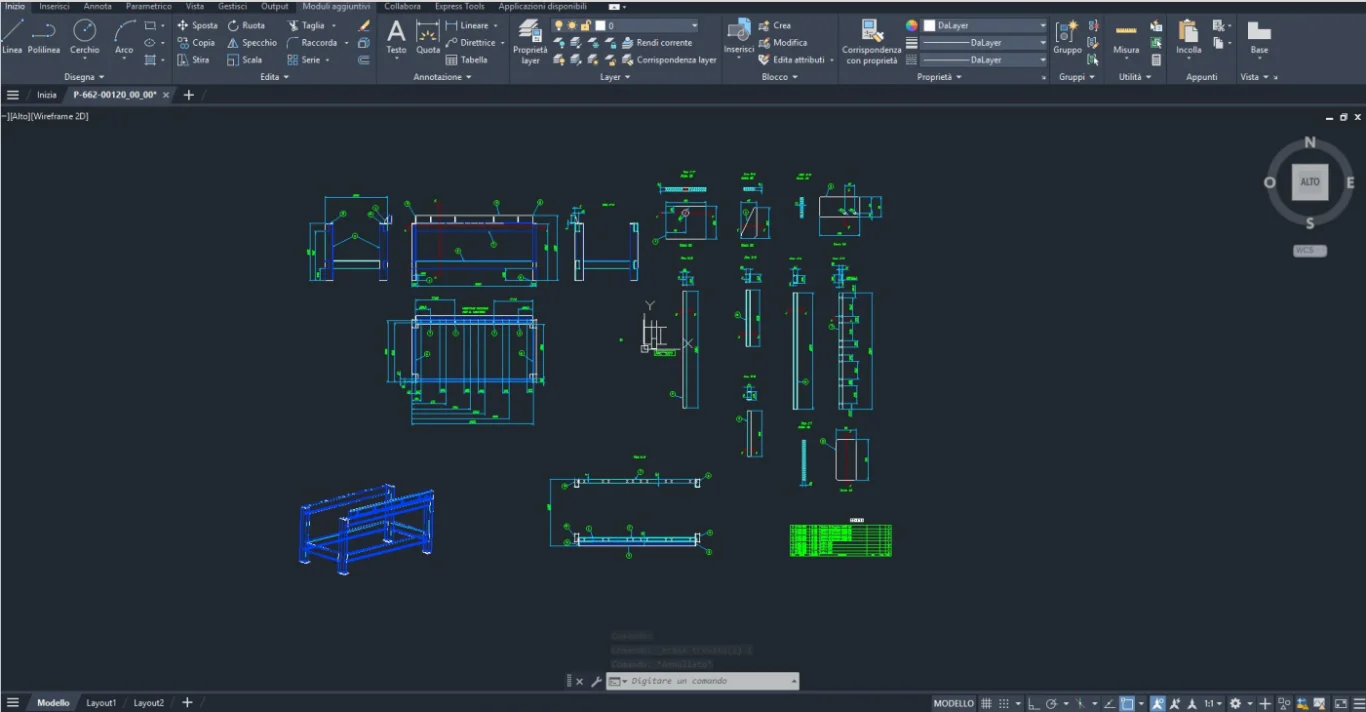Image resolution: width=1366 pixels, height=712 pixels.
Task: Click the object color wheel swatch
Action: coord(912,25)
